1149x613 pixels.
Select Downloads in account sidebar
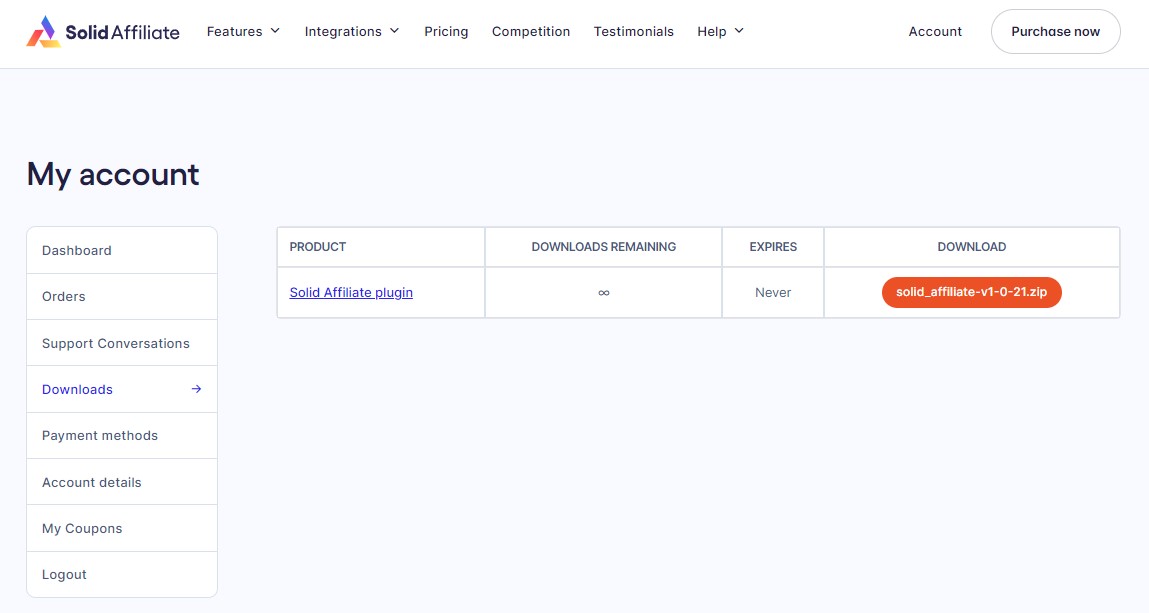[x=122, y=389]
